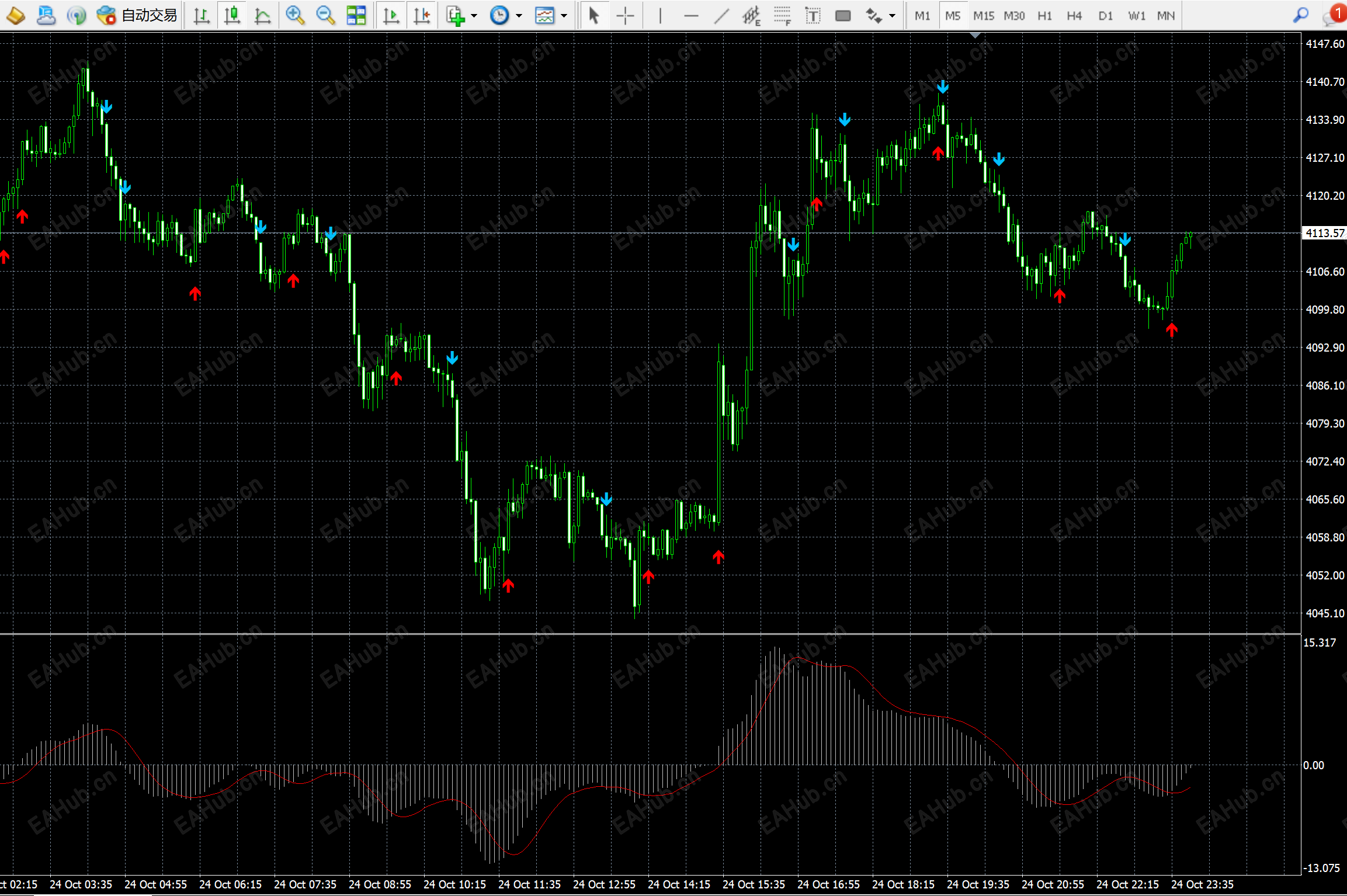This screenshot has width=1347, height=896.
Task: Switch to the M15 timeframe
Action: coord(983,16)
